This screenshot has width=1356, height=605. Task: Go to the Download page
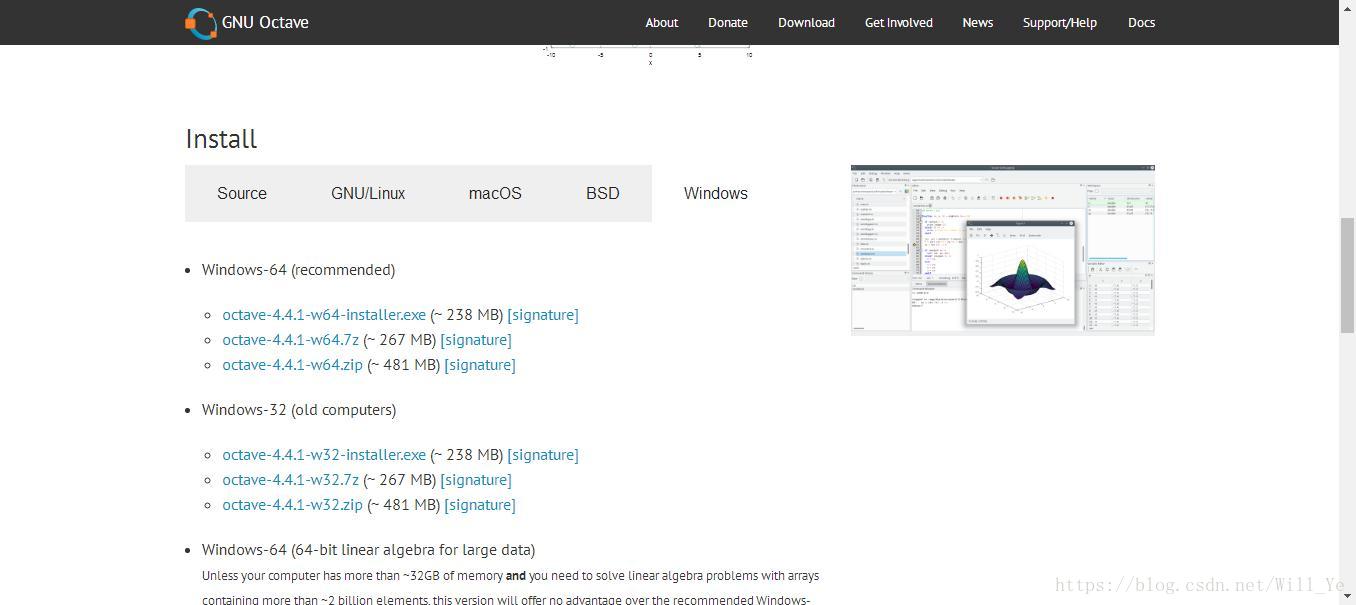tap(806, 23)
